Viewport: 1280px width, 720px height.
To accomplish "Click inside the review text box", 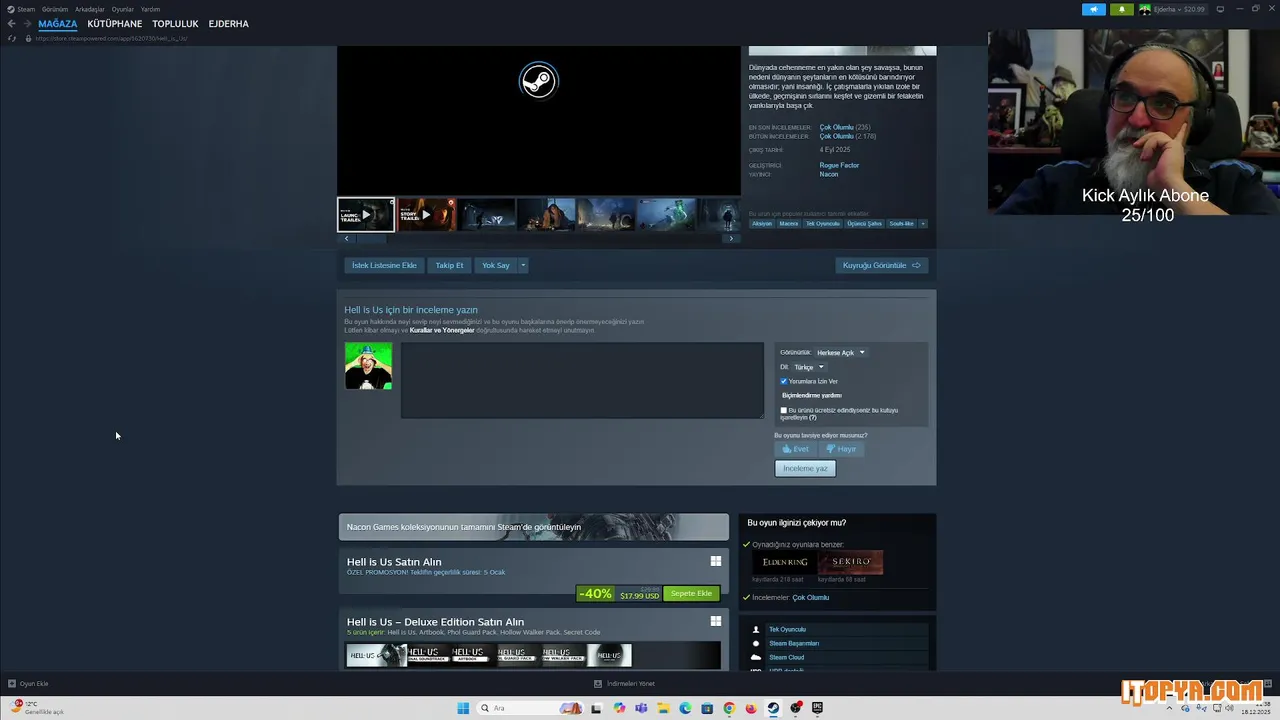I will tap(582, 380).
